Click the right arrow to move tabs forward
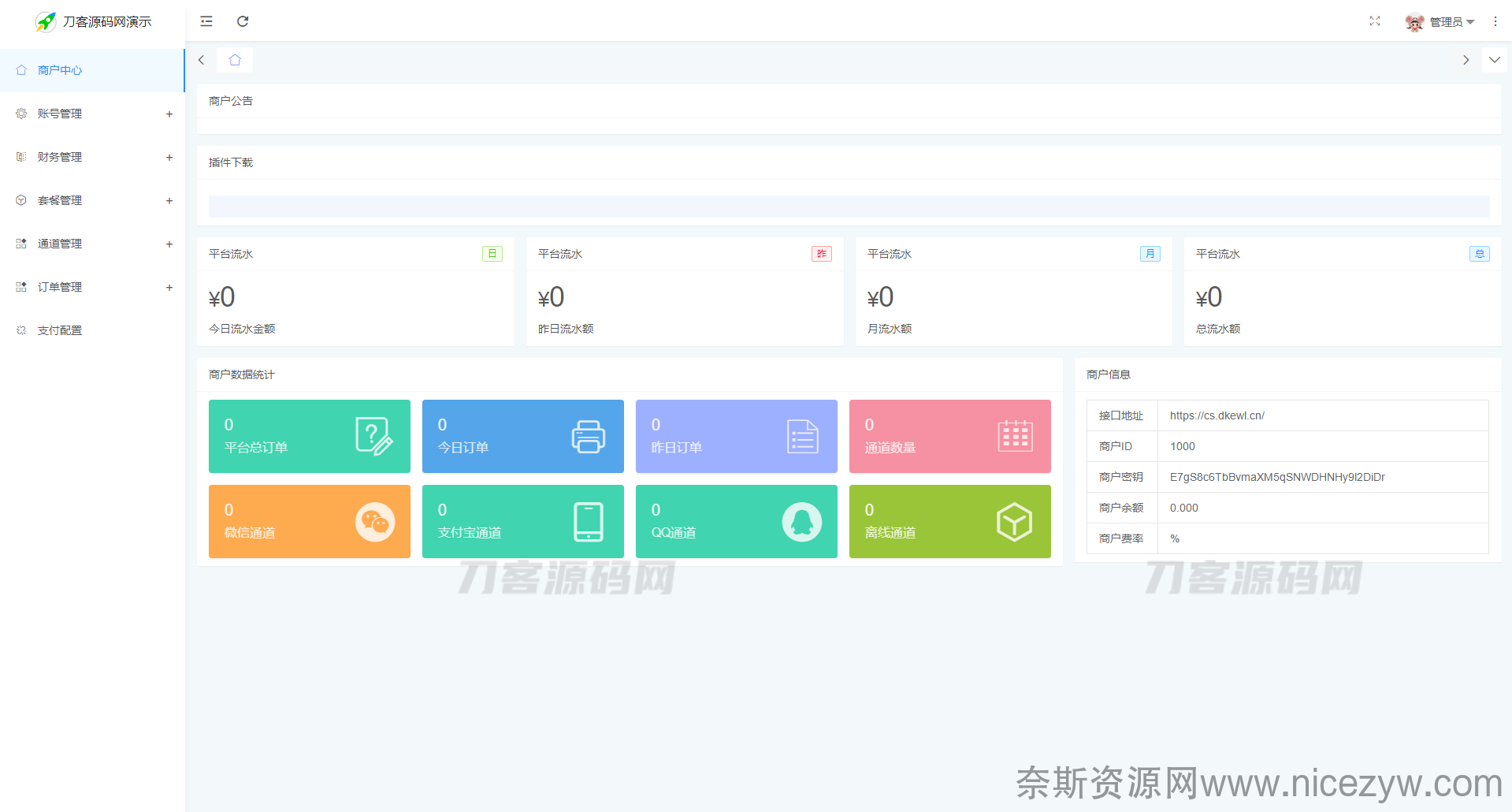Image resolution: width=1512 pixels, height=812 pixels. tap(1466, 60)
